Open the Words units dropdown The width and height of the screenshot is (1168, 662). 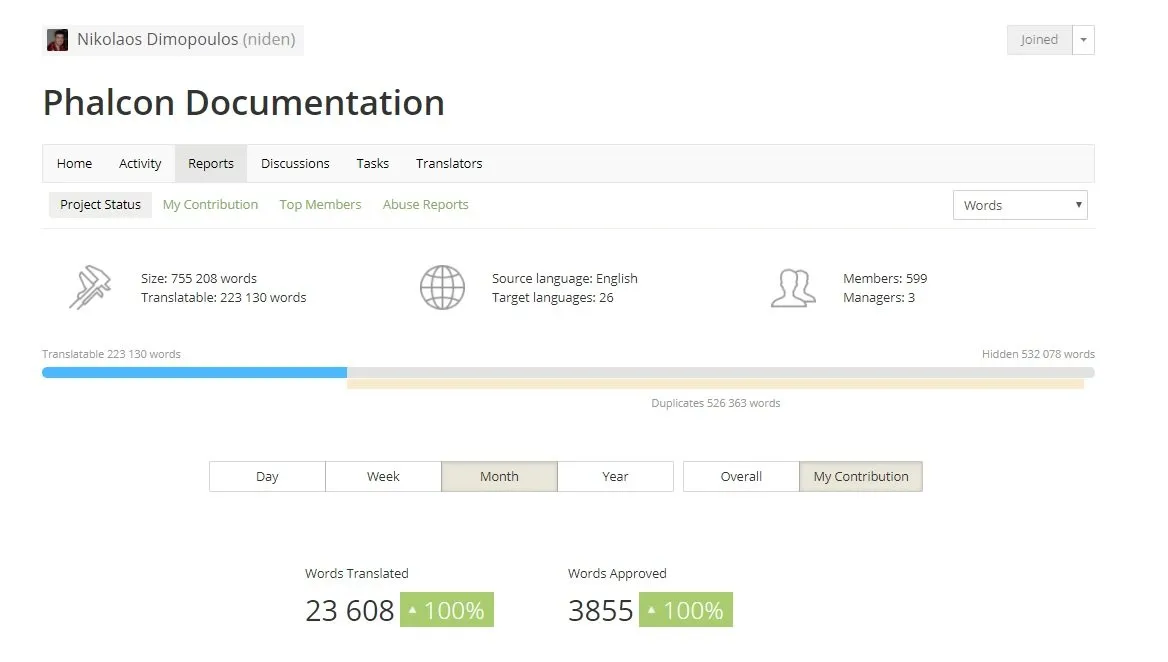(1021, 206)
